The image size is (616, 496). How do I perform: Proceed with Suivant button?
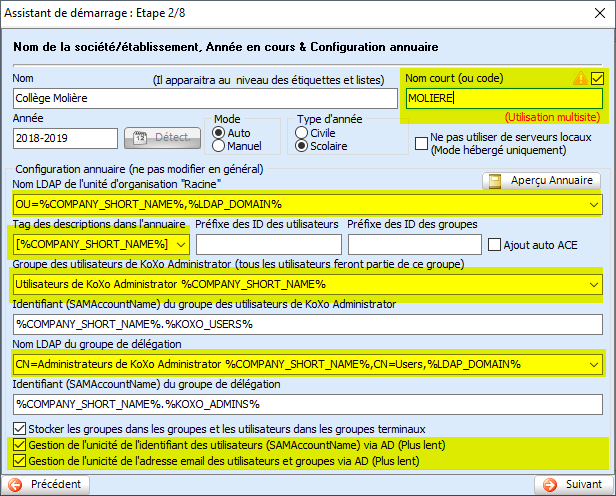[574, 484]
